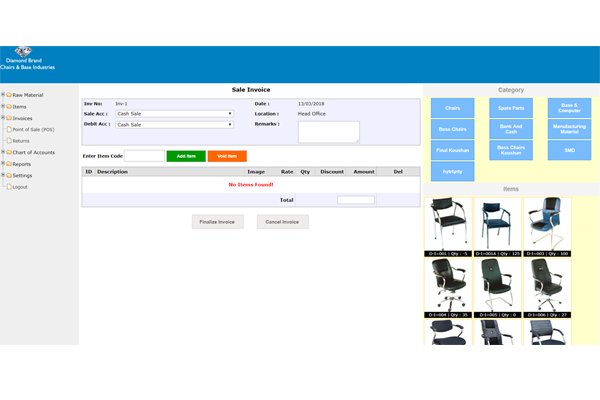600x400 pixels.
Task: Expand the Raw Material tree node
Action: 3,95
